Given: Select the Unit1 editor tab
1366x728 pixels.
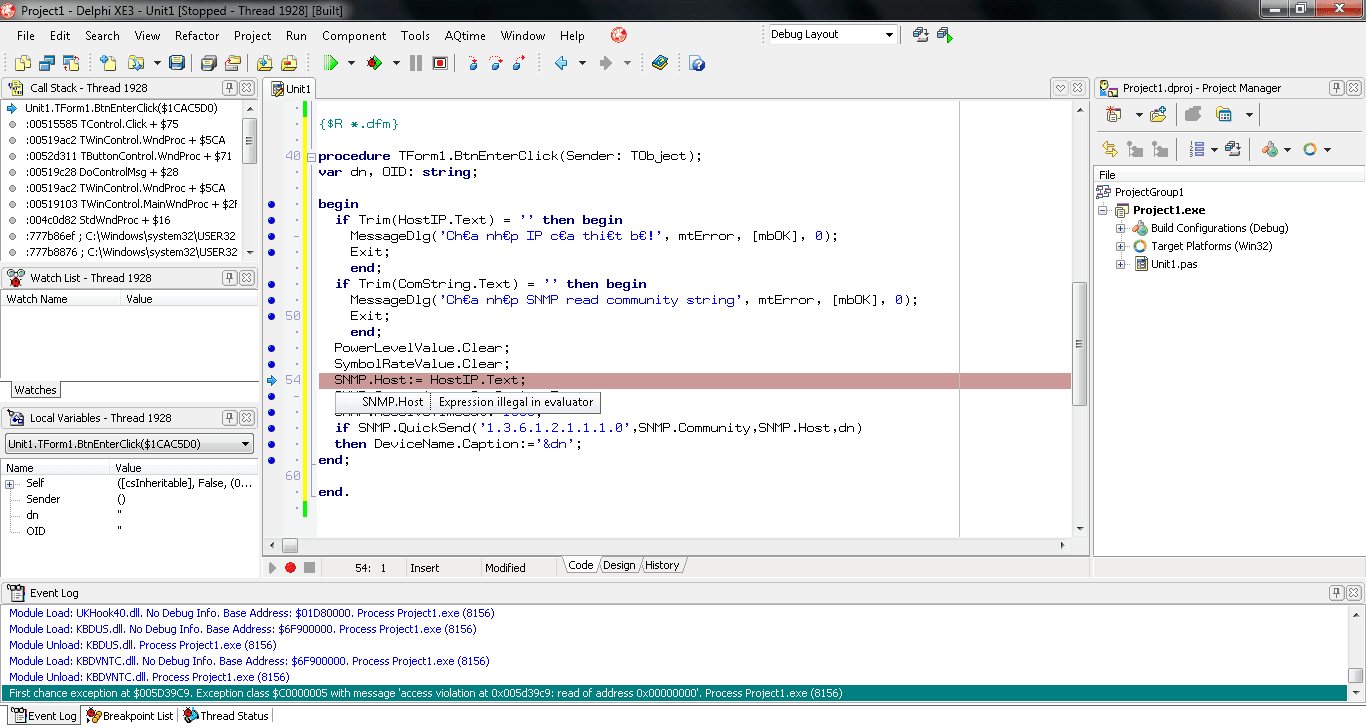Looking at the screenshot, I should click(x=291, y=88).
